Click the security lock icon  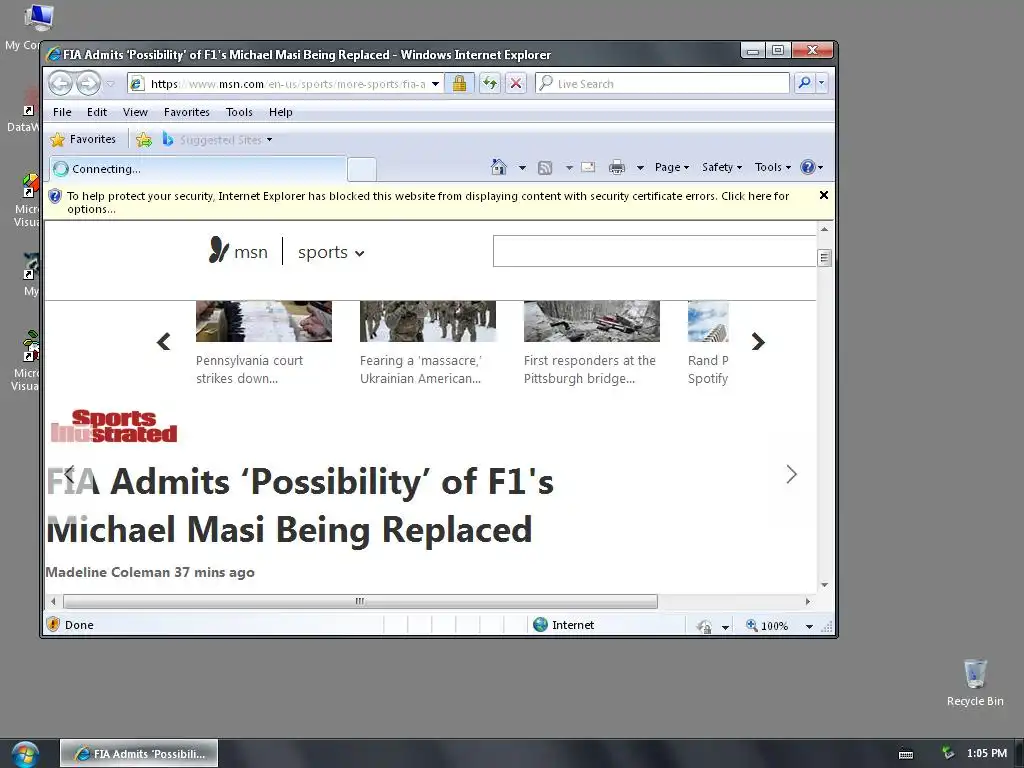tap(459, 84)
